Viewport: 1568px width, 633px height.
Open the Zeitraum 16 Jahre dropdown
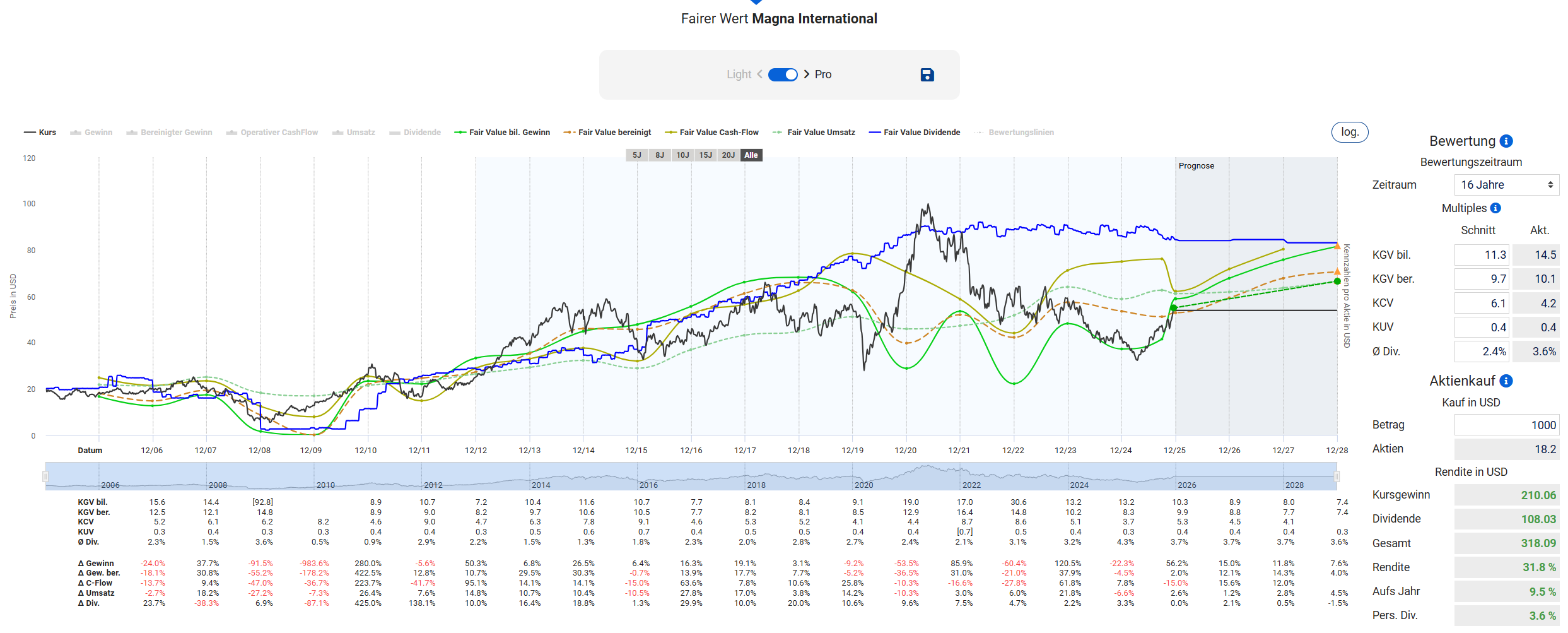1506,185
